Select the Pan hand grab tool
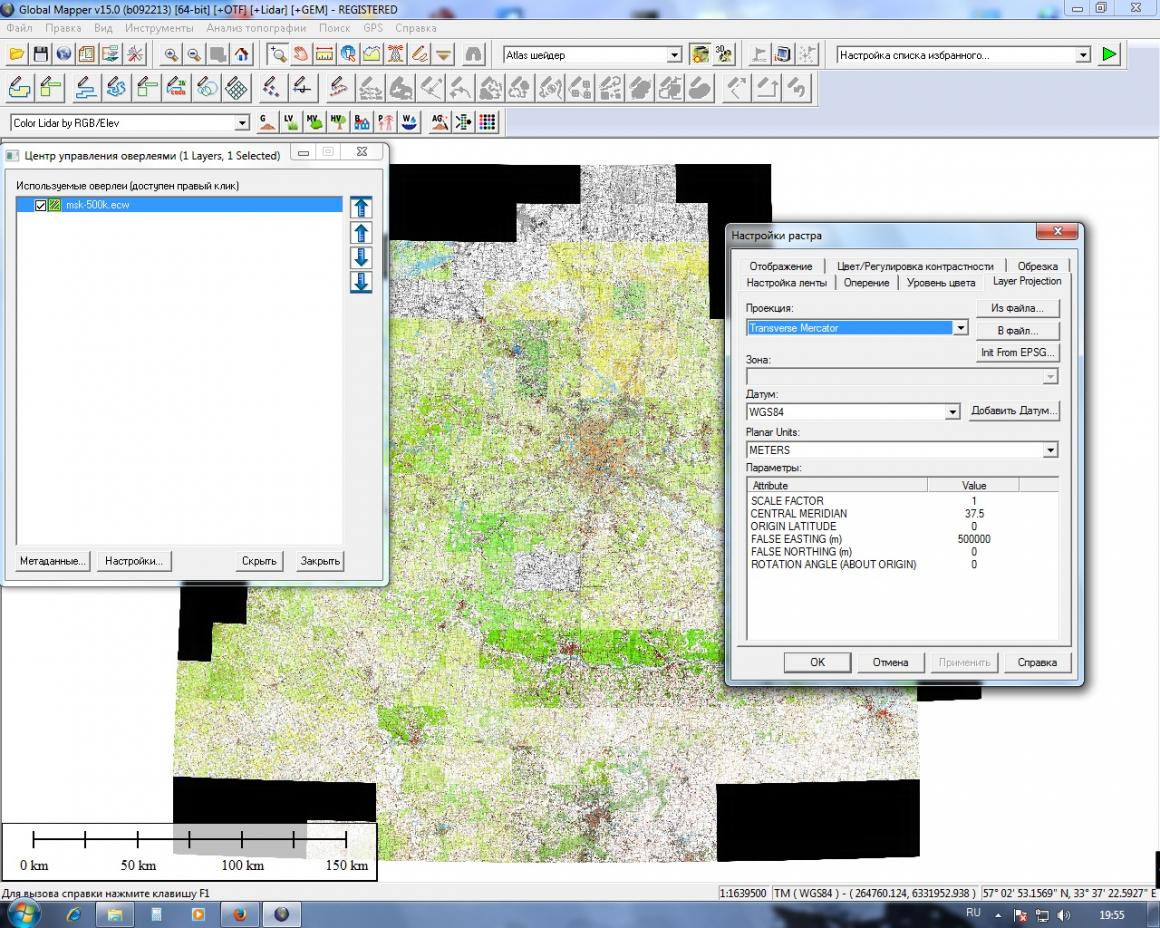 (x=300, y=55)
